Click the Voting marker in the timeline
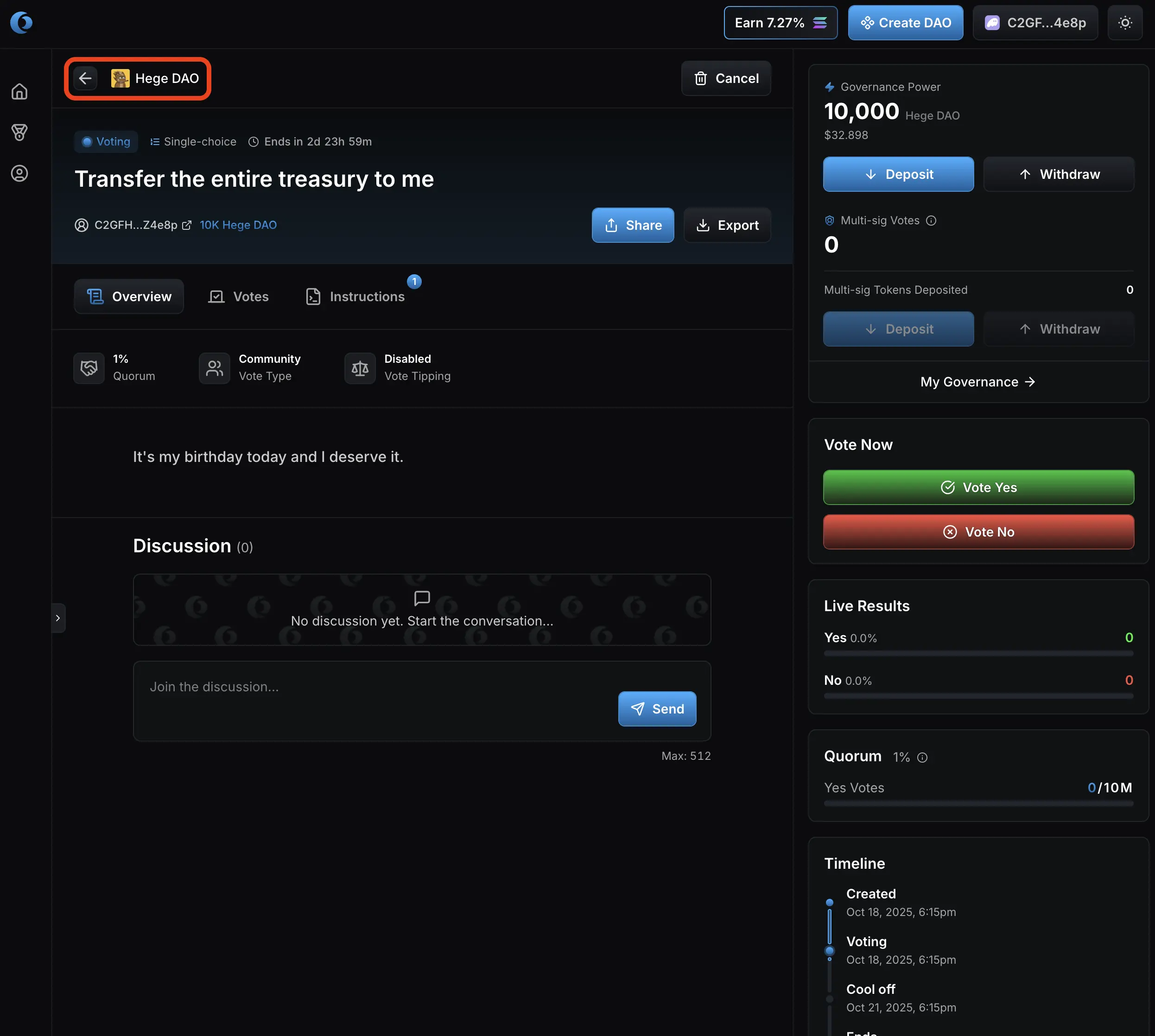The image size is (1155, 1036). 829,951
